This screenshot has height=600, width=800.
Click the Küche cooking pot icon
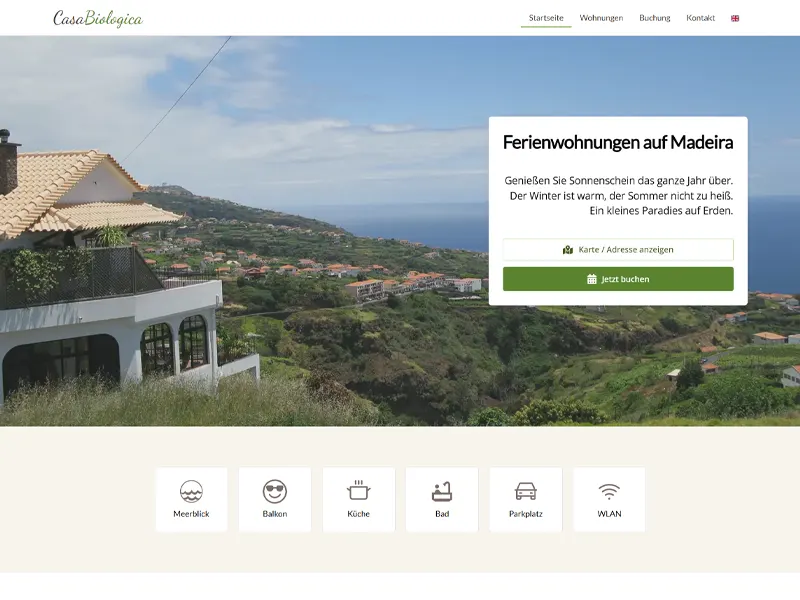(x=358, y=491)
